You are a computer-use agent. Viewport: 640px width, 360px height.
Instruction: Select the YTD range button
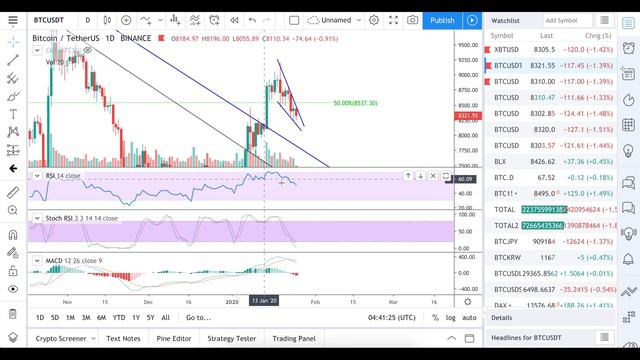point(119,318)
